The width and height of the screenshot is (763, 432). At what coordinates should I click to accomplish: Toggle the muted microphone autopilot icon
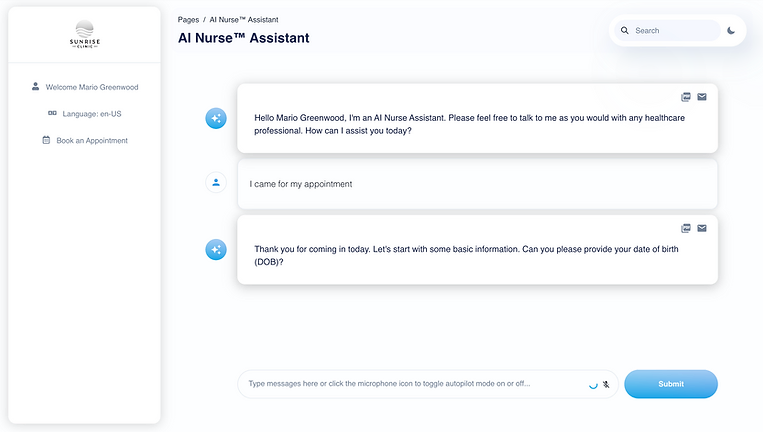[606, 384]
